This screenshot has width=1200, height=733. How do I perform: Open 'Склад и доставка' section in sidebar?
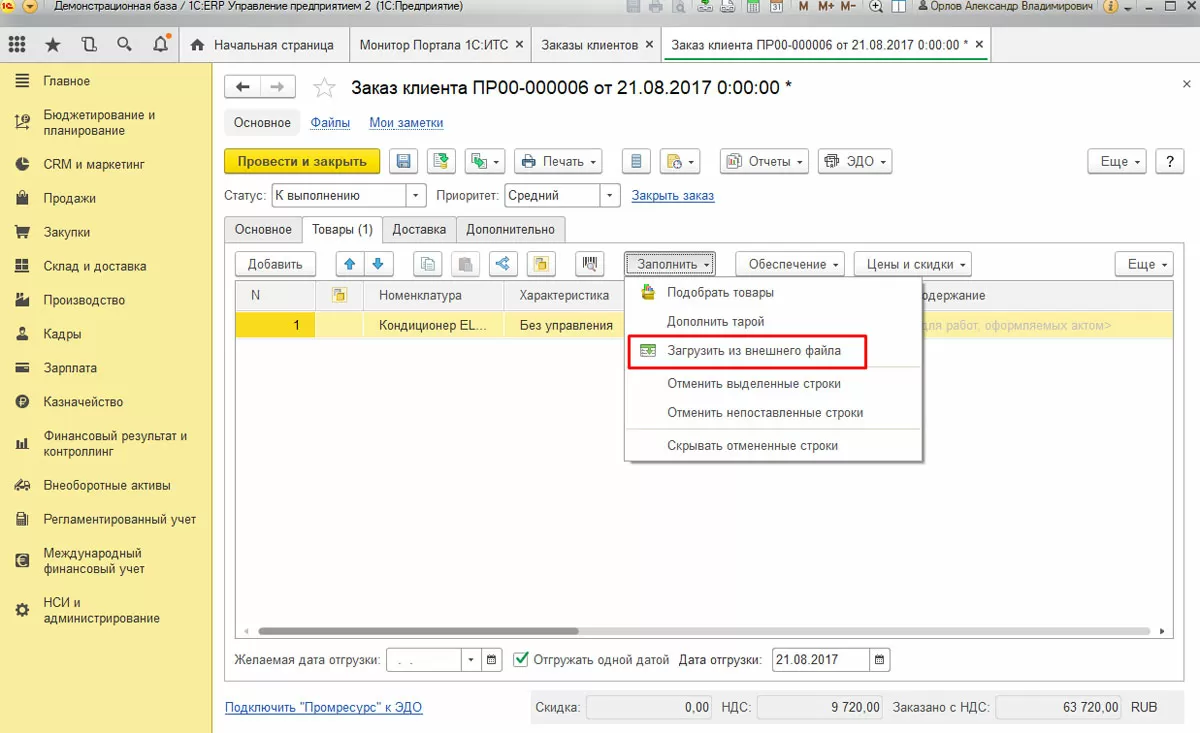[x=95, y=266]
